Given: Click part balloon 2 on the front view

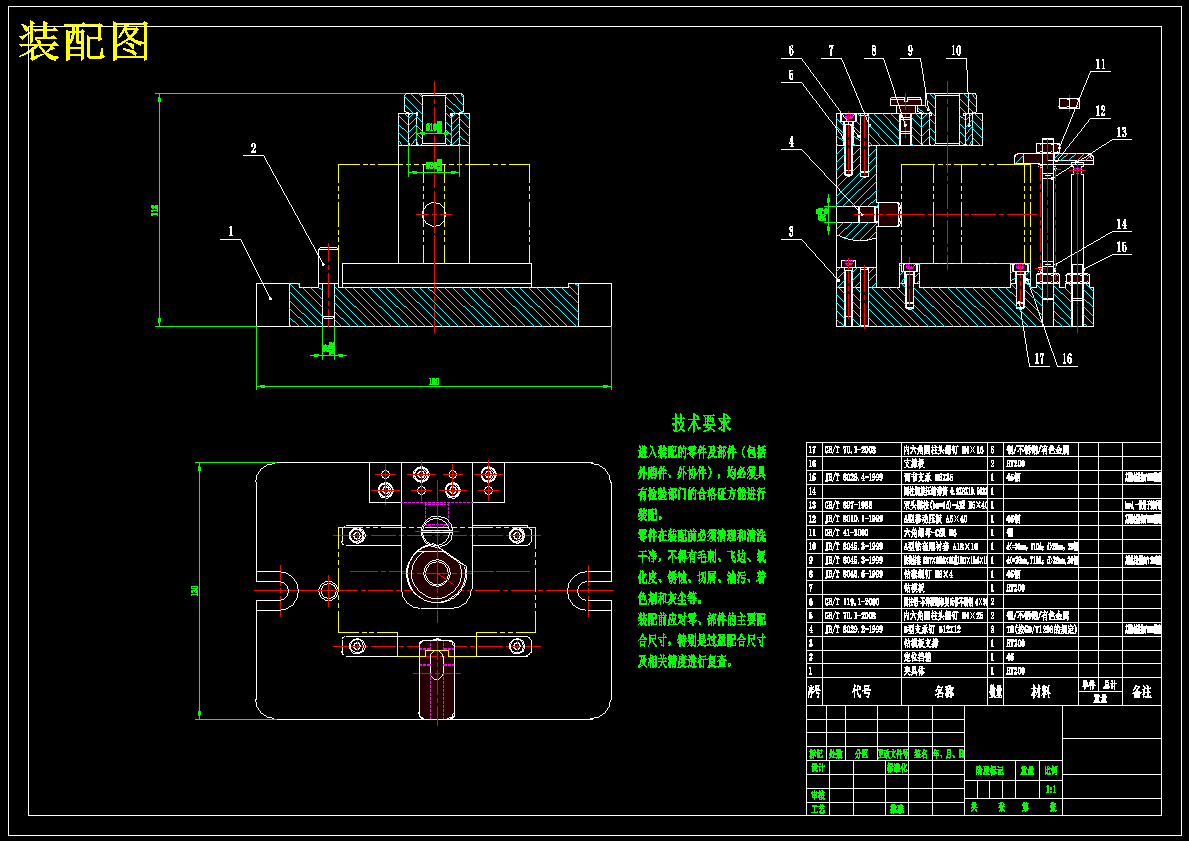Looking at the screenshot, I should [x=255, y=148].
